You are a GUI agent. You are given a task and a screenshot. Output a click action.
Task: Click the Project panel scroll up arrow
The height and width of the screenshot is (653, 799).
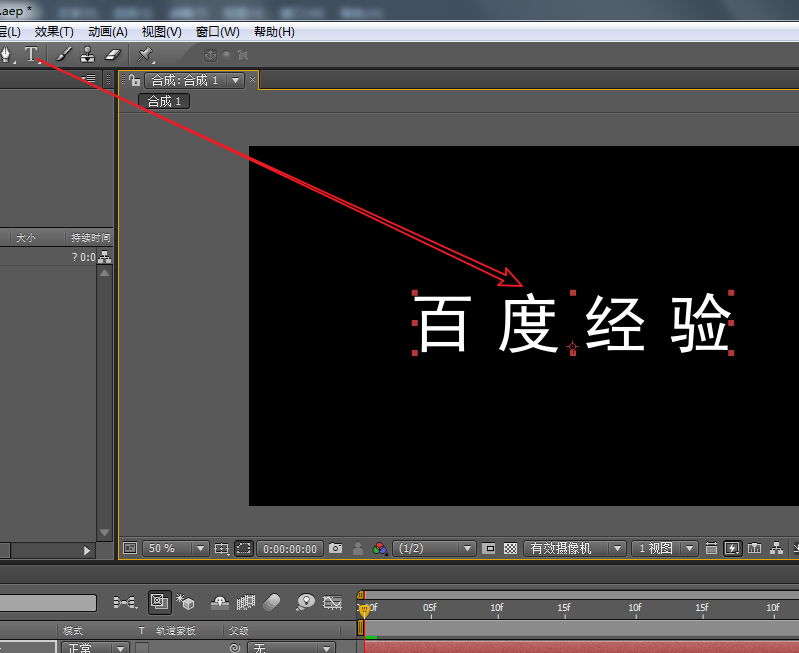point(104,273)
